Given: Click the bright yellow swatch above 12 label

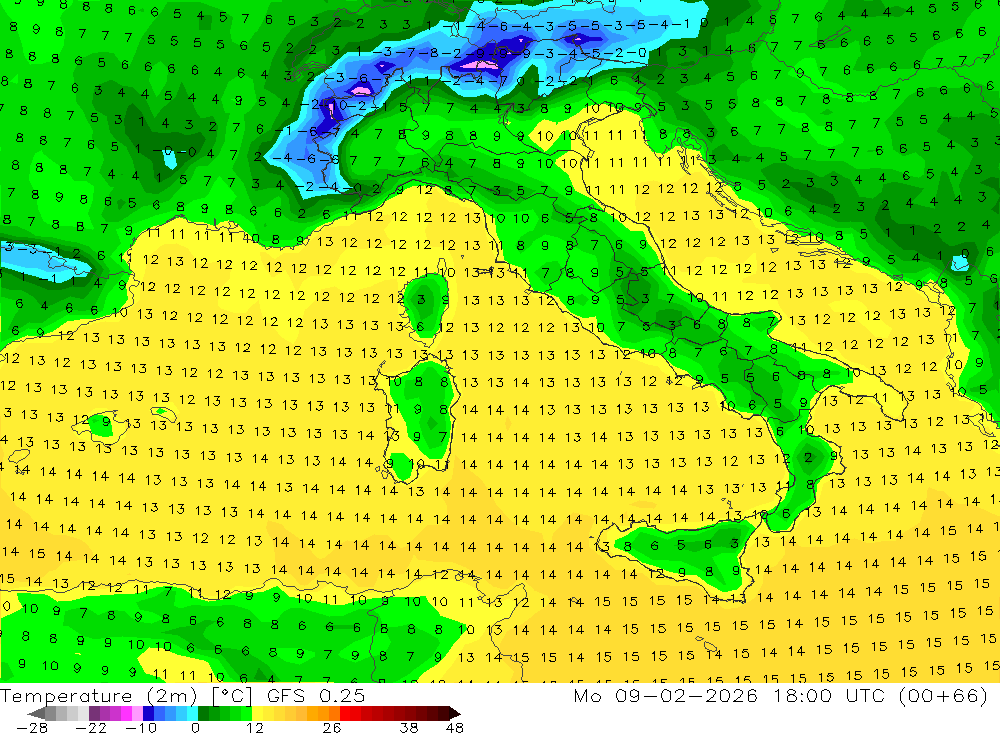Looking at the screenshot, I should point(258,713).
